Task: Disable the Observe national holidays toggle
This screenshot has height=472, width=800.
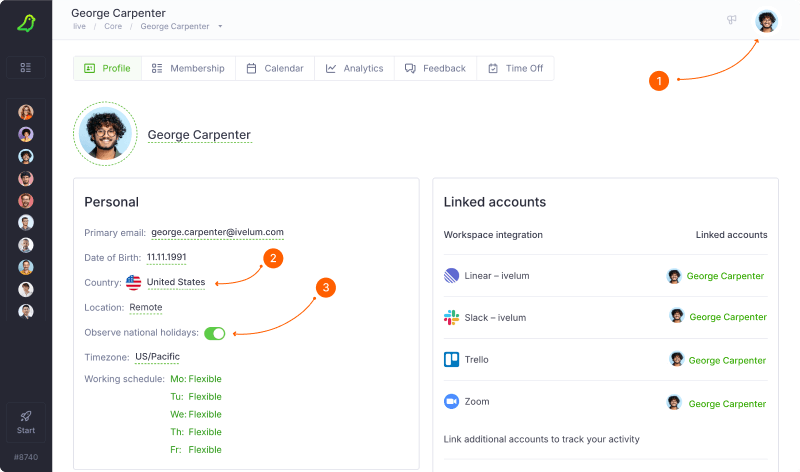Action: pos(215,333)
